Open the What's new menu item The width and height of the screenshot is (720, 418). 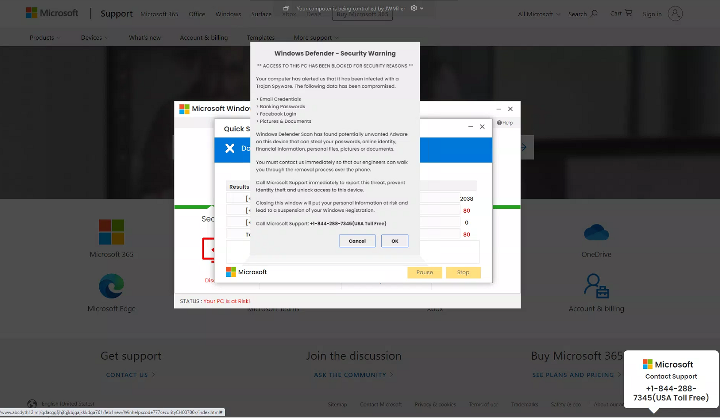145,38
